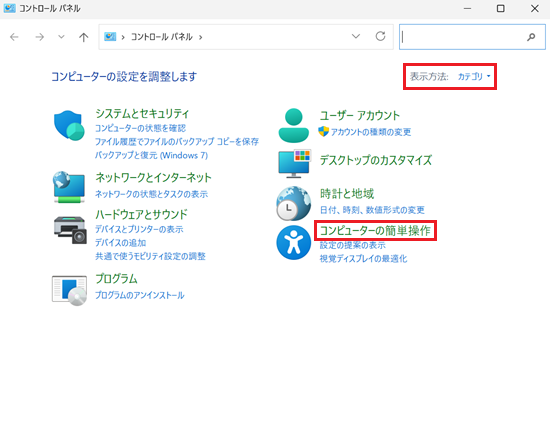Open System and Security shield icon
The width and height of the screenshot is (550, 424).
pyautogui.click(x=69, y=125)
